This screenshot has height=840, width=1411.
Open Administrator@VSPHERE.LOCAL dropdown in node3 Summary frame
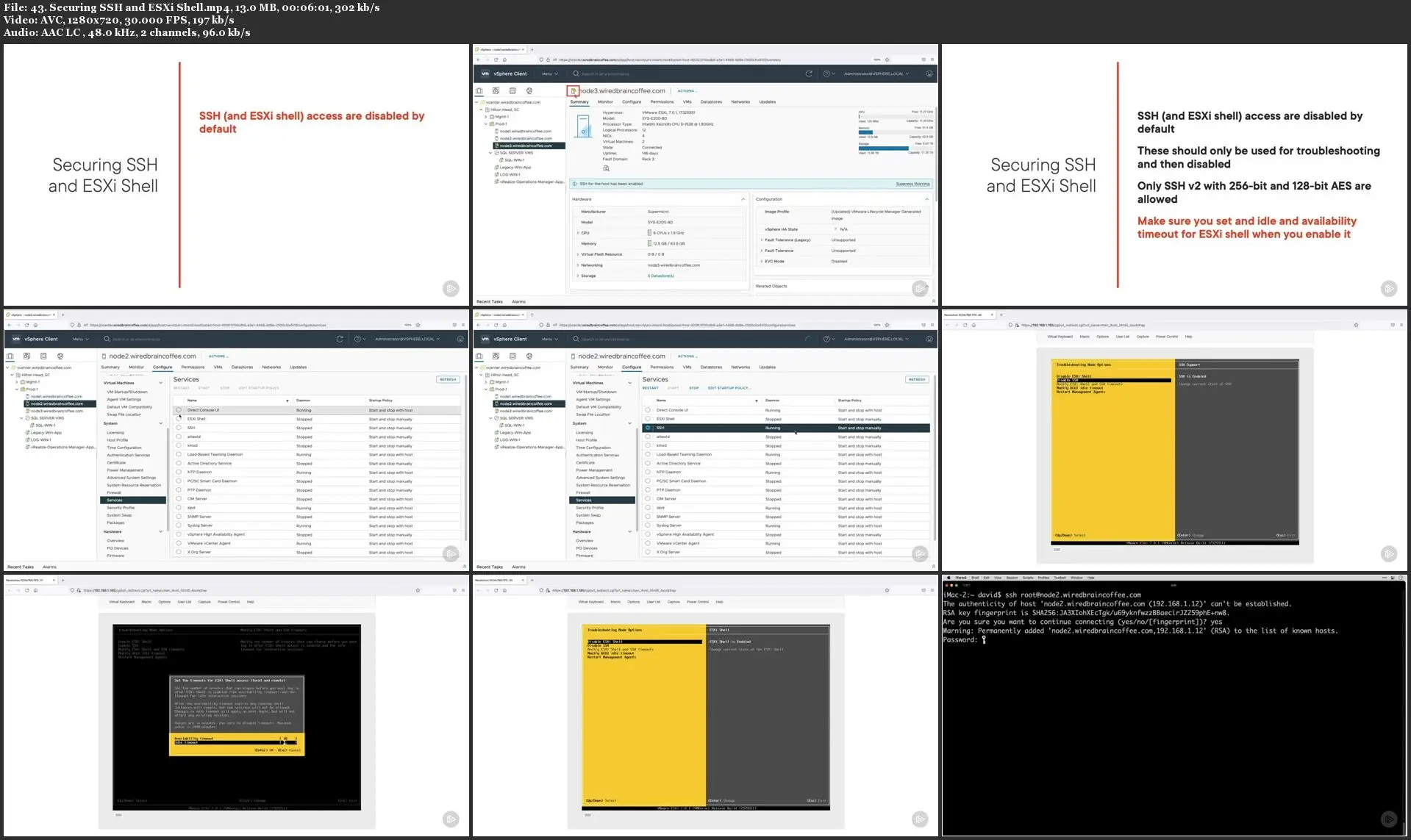point(876,73)
